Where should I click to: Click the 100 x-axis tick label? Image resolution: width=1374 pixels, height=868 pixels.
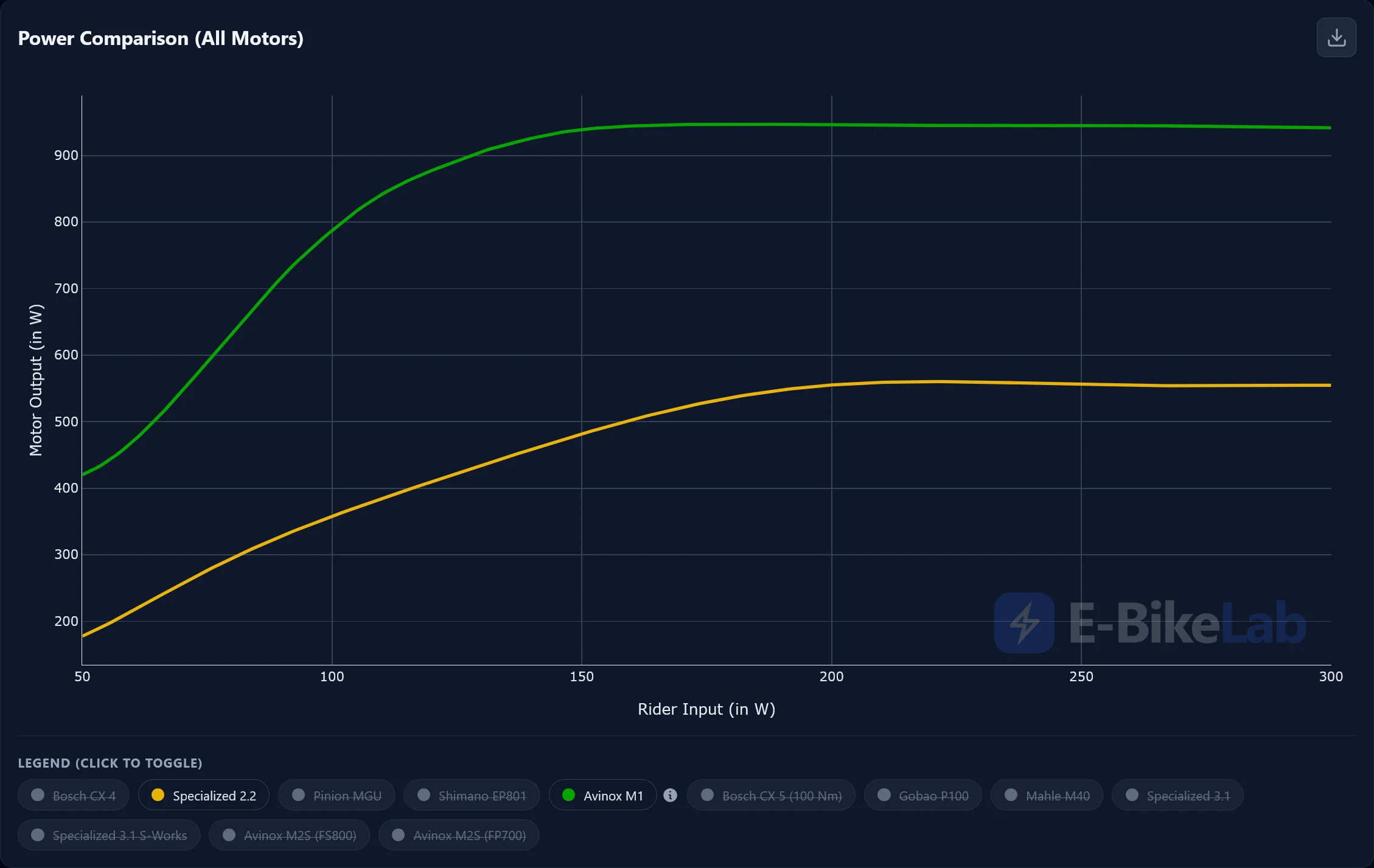click(332, 676)
